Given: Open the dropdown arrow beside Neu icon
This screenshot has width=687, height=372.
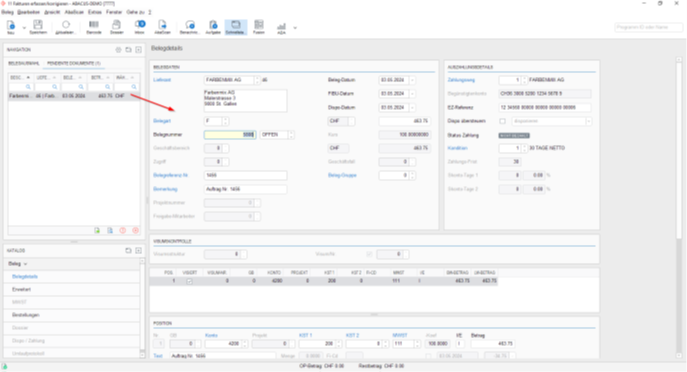Looking at the screenshot, I should [x=24, y=28].
